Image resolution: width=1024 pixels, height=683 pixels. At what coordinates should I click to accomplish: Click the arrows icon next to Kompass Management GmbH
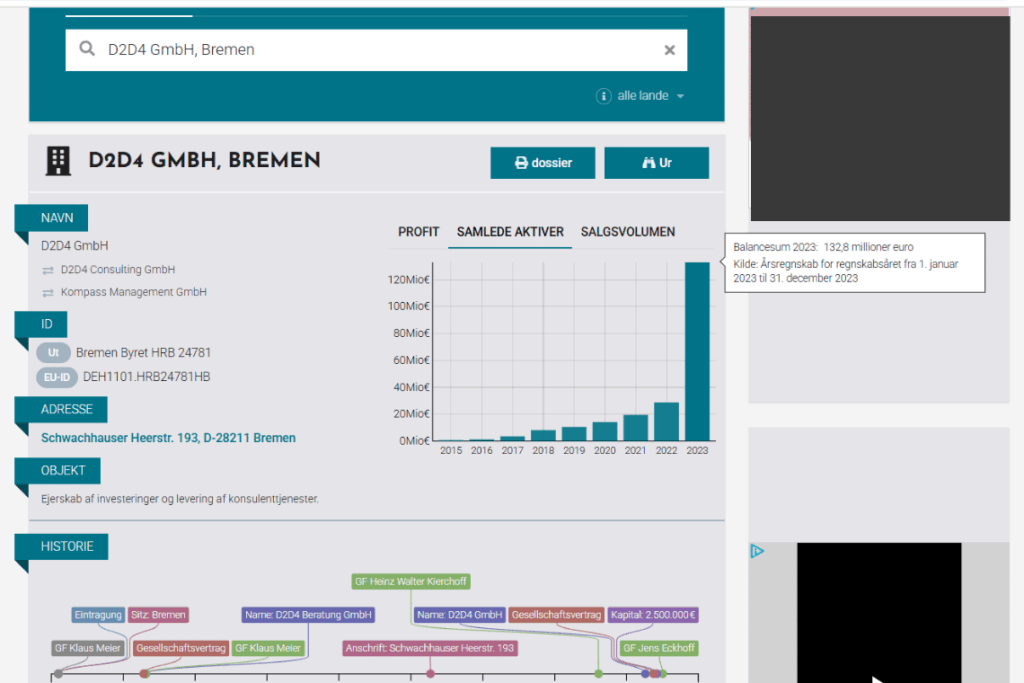(48, 293)
